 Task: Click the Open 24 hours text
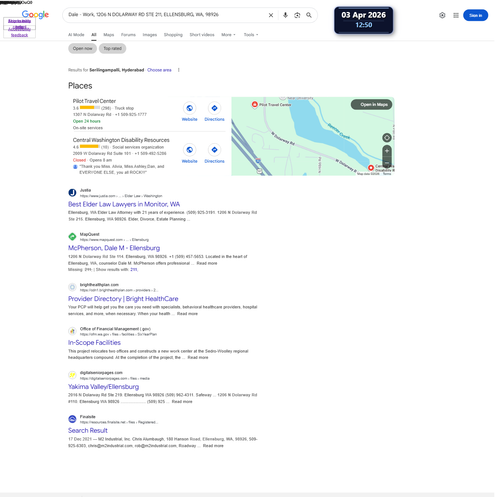point(87,121)
